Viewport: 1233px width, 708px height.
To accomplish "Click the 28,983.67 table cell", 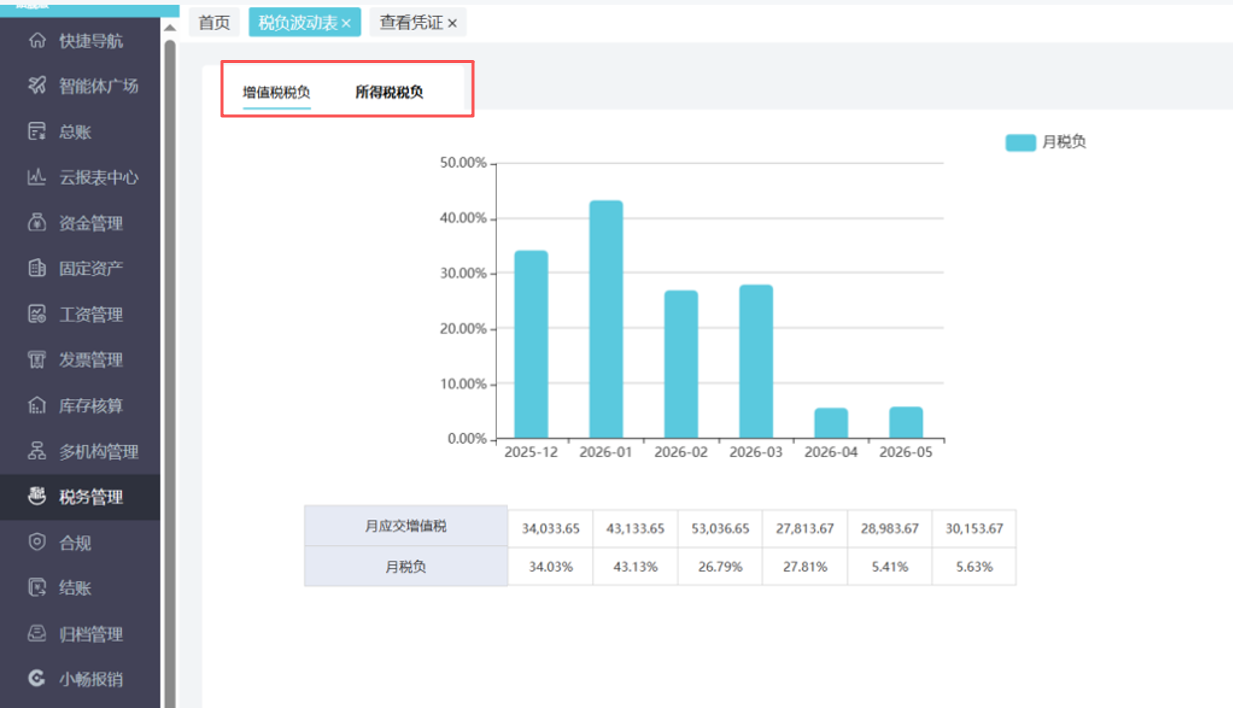I will 889,527.
